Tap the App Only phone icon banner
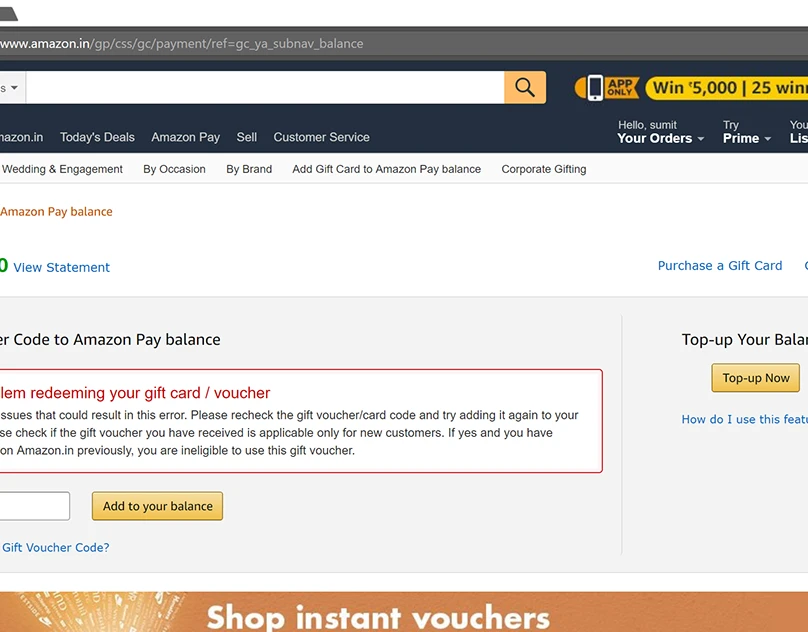This screenshot has height=632, width=808. click(x=607, y=88)
